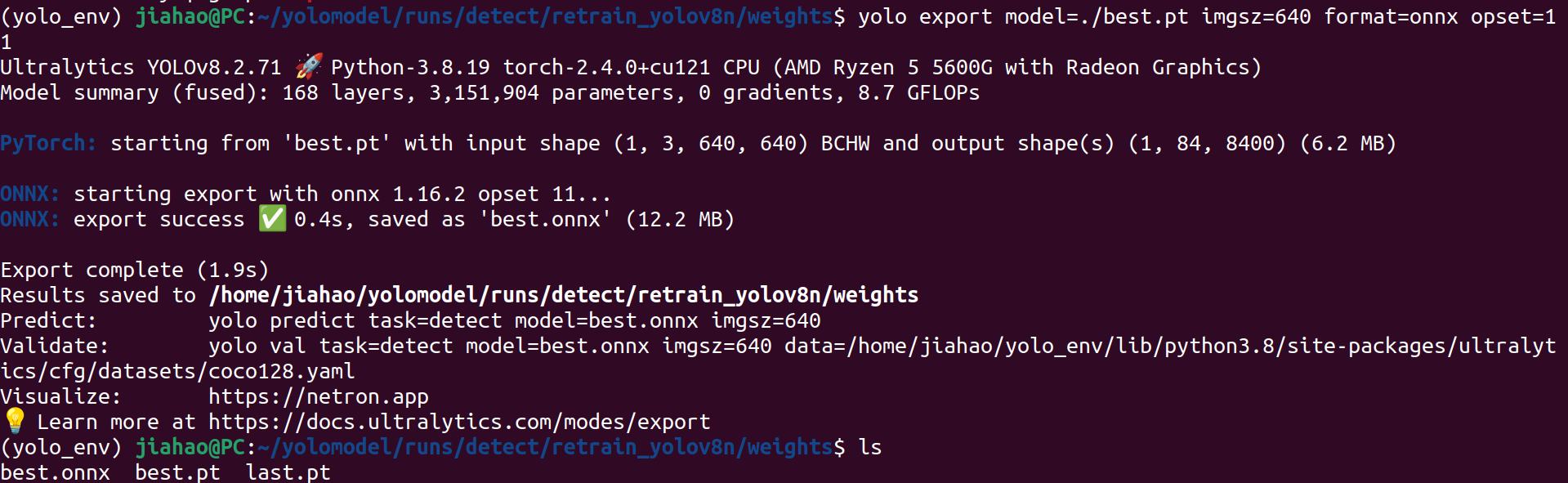Click the green jiahao@PC prompt at top
The height and width of the screenshot is (483, 1568).
click(x=190, y=16)
